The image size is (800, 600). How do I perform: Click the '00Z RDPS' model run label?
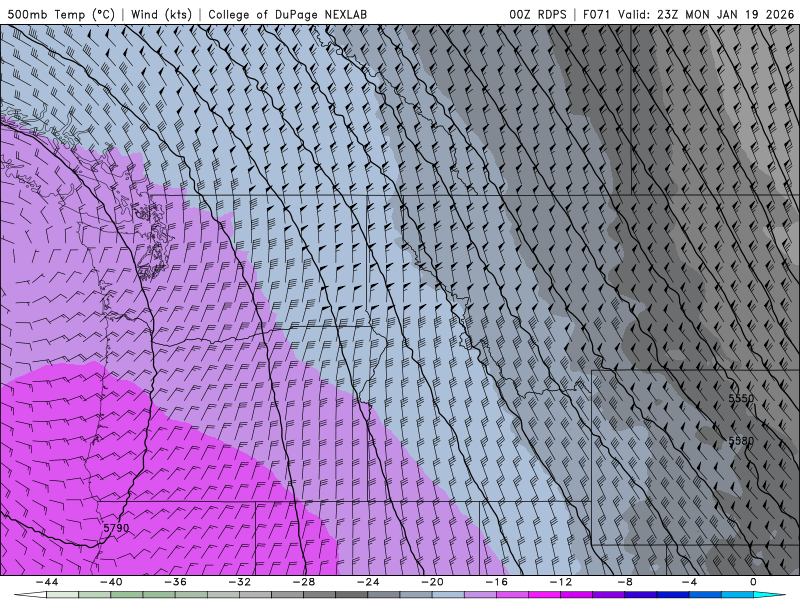pos(538,14)
